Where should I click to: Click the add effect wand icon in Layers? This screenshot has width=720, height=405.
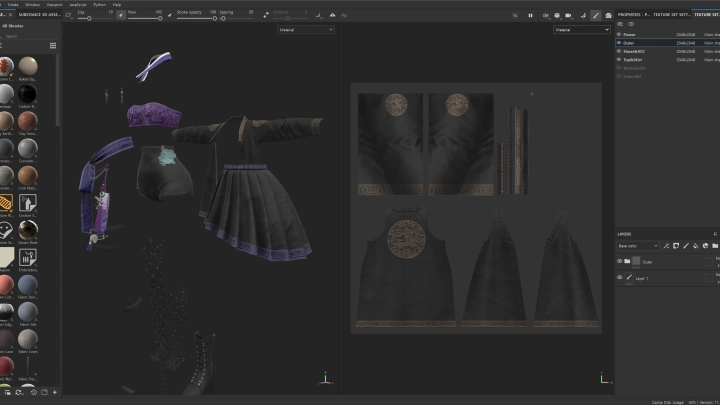tap(666, 246)
